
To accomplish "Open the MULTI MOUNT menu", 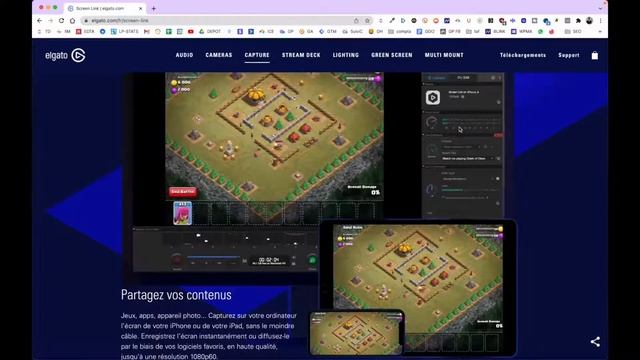I will click(444, 55).
